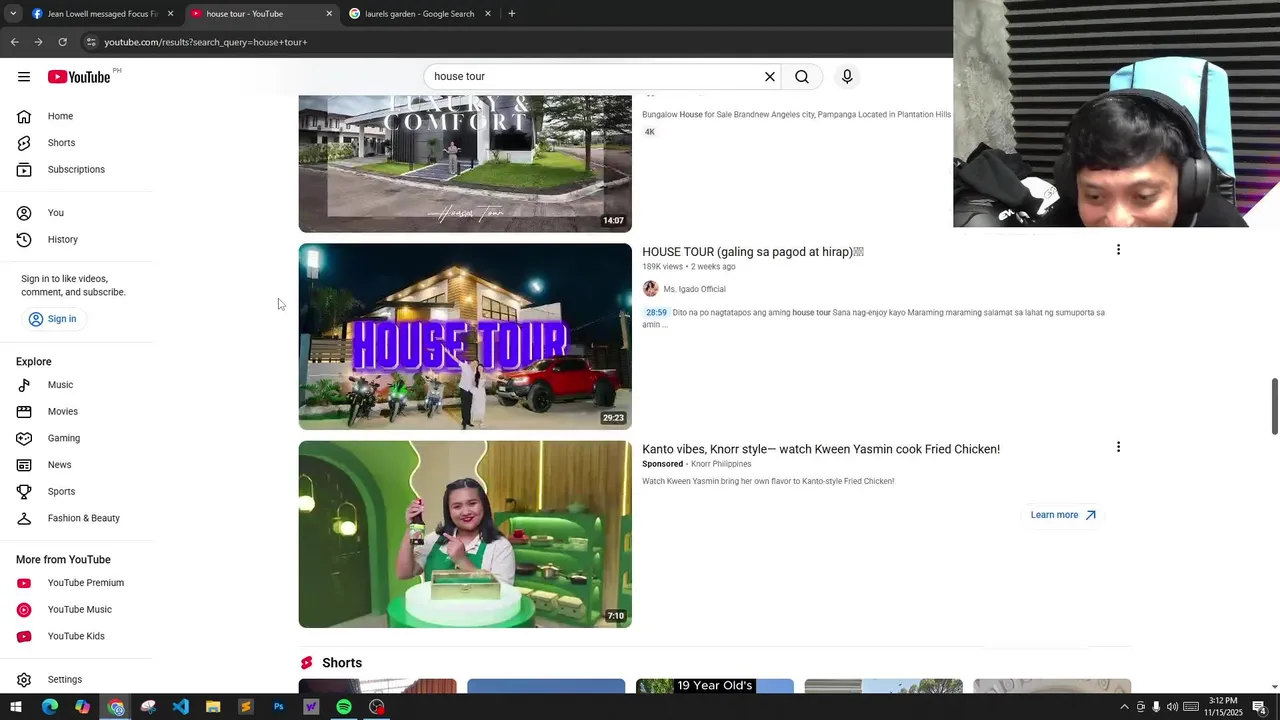This screenshot has height=720, width=1280.
Task: Open more options for HOUSE TOUR video
Action: pos(1118,250)
